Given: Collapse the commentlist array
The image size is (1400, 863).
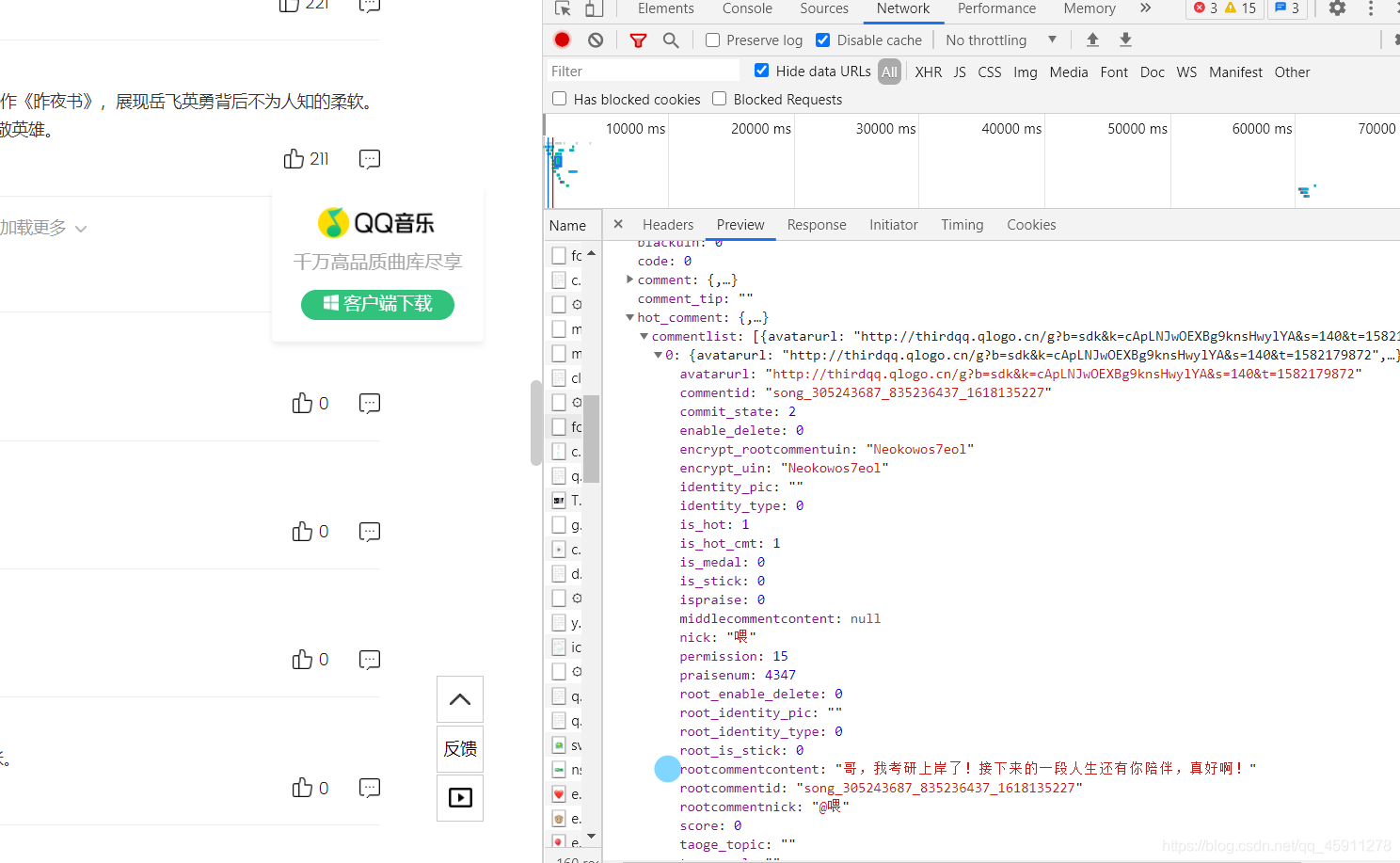Looking at the screenshot, I should 644,336.
